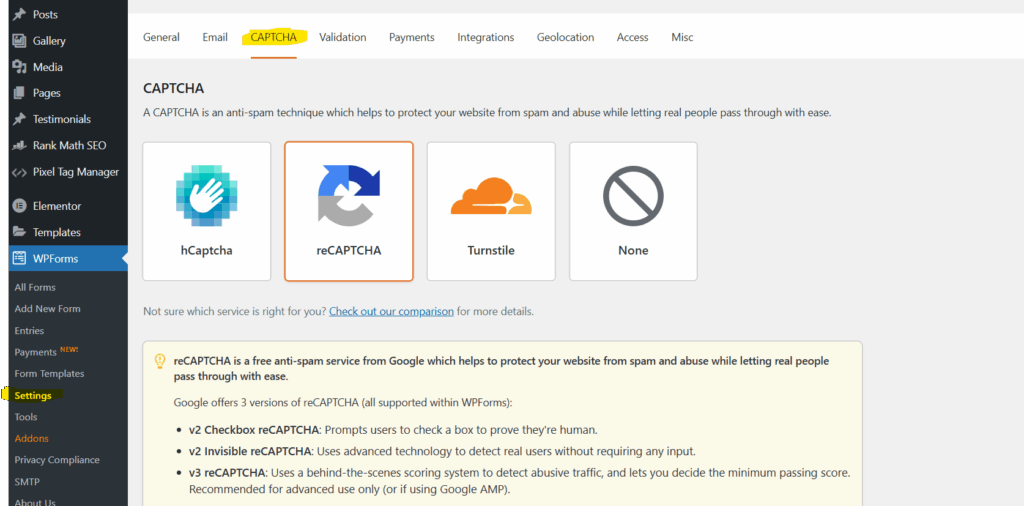Click the Elementor logo icon

tap(19, 206)
